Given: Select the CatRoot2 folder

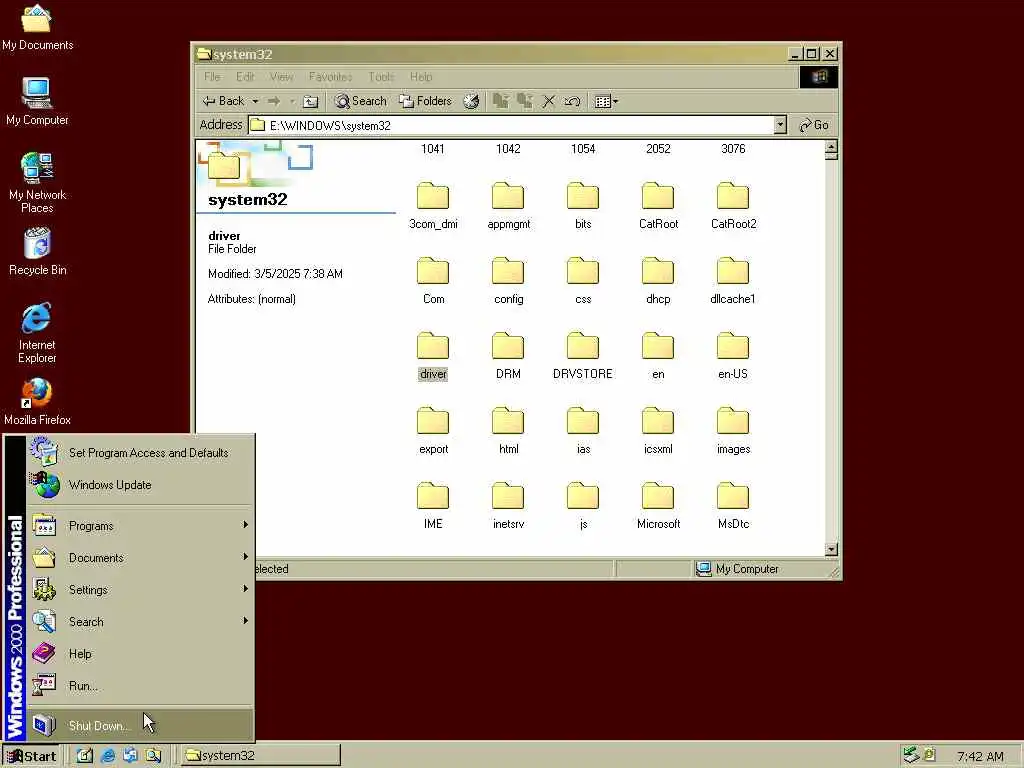Looking at the screenshot, I should [733, 206].
